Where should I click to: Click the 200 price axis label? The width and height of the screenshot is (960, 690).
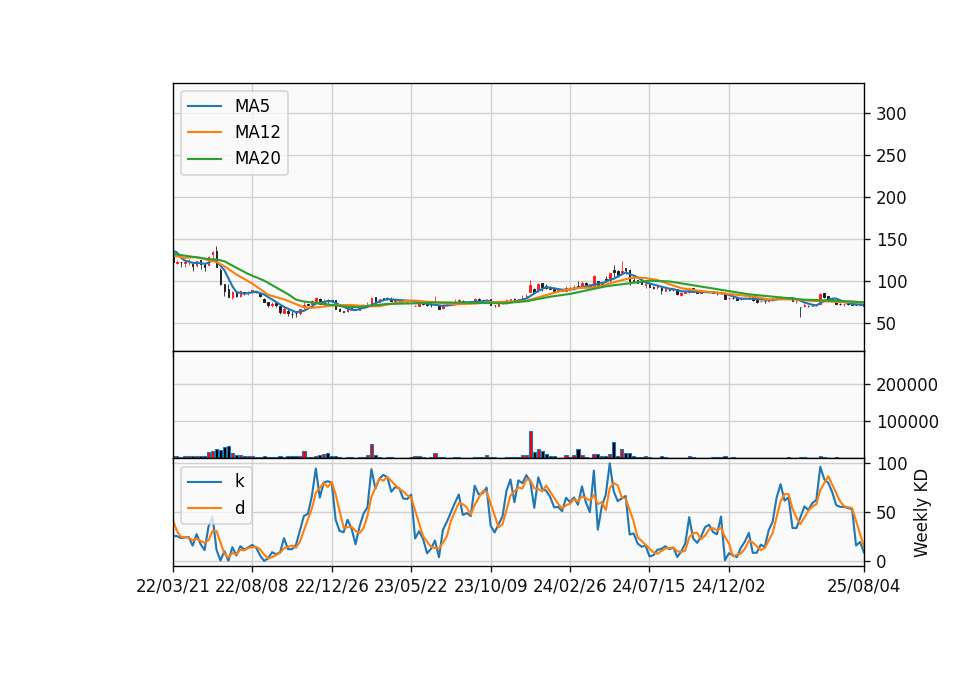[891, 198]
